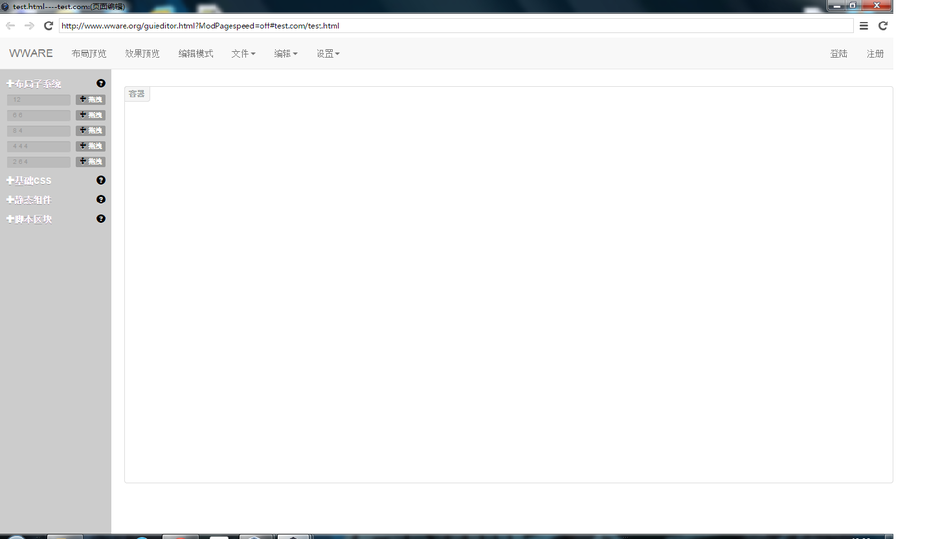This screenshot has width=927, height=539.
Task: Open the help icon beside 脚本区块
Action: 101,219
